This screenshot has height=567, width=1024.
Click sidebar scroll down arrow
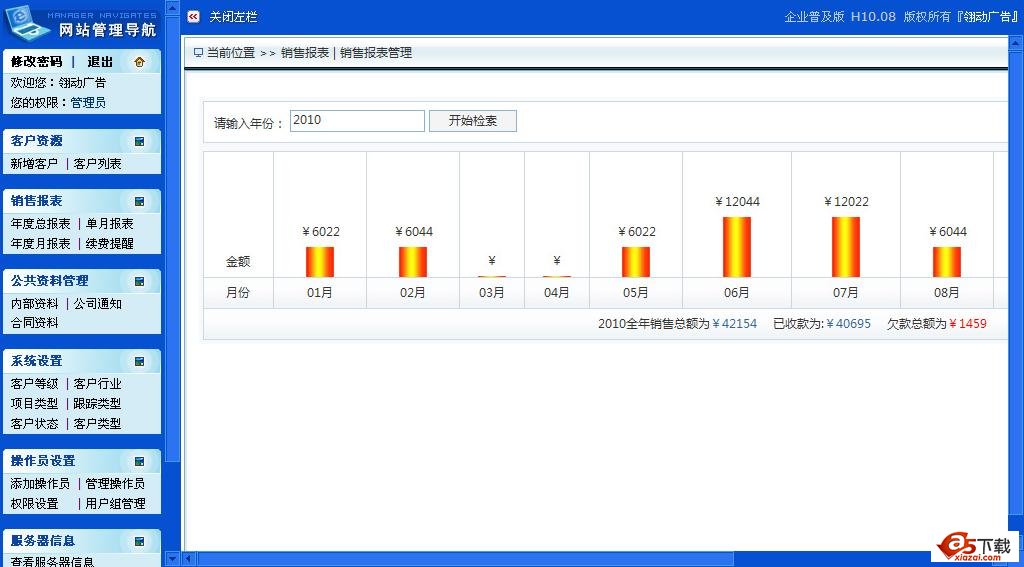pyautogui.click(x=172, y=558)
